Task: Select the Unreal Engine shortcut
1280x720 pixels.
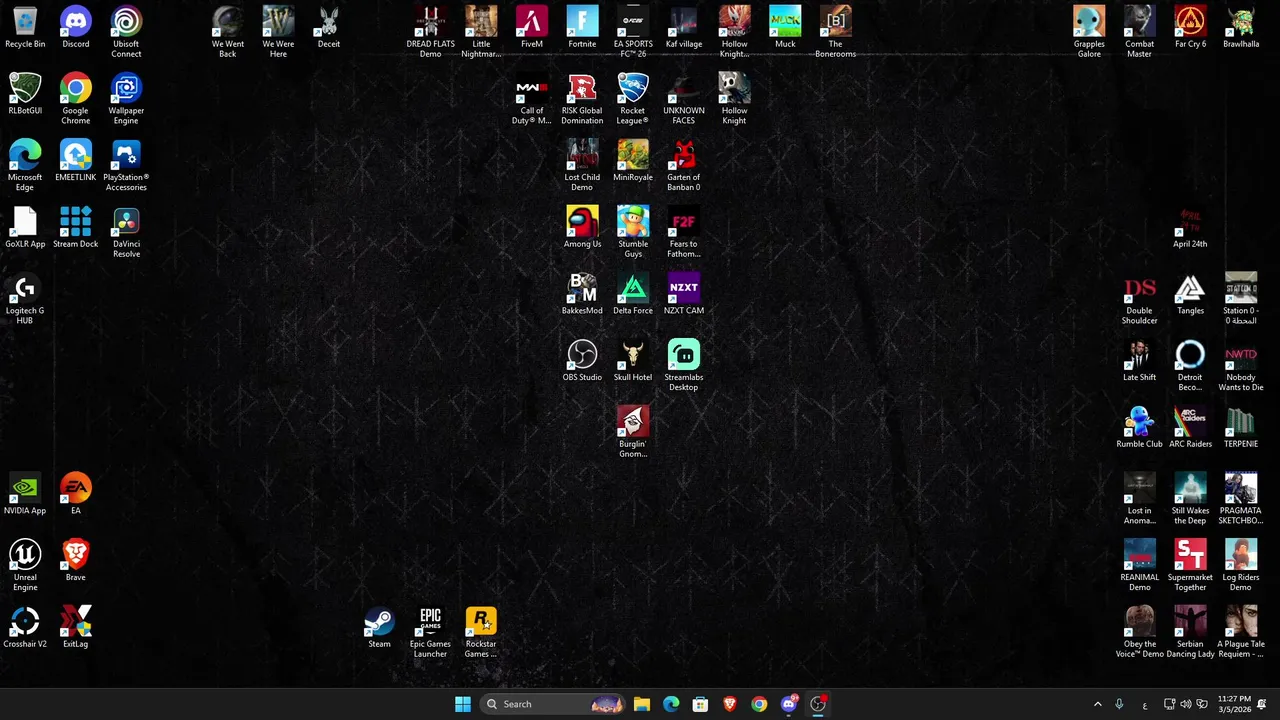Action: (x=25, y=566)
